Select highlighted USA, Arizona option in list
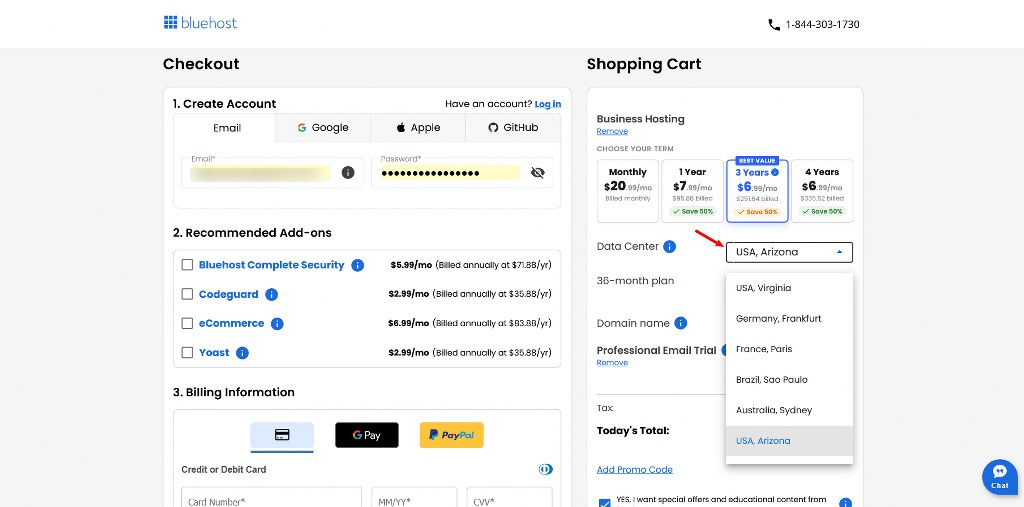The image size is (1024, 507). (x=789, y=441)
